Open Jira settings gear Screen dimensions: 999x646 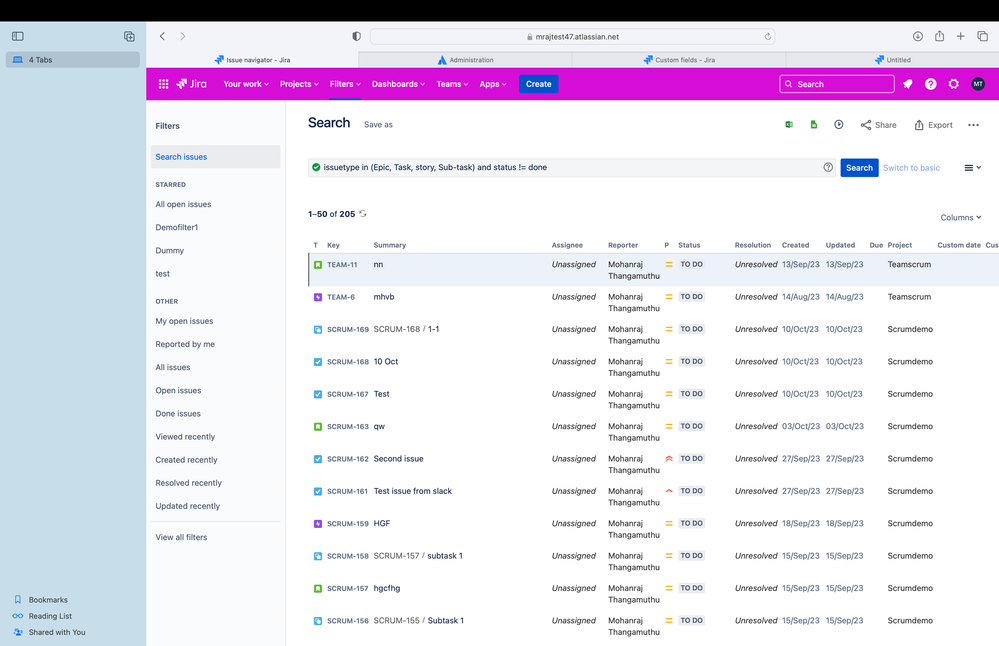coord(953,84)
